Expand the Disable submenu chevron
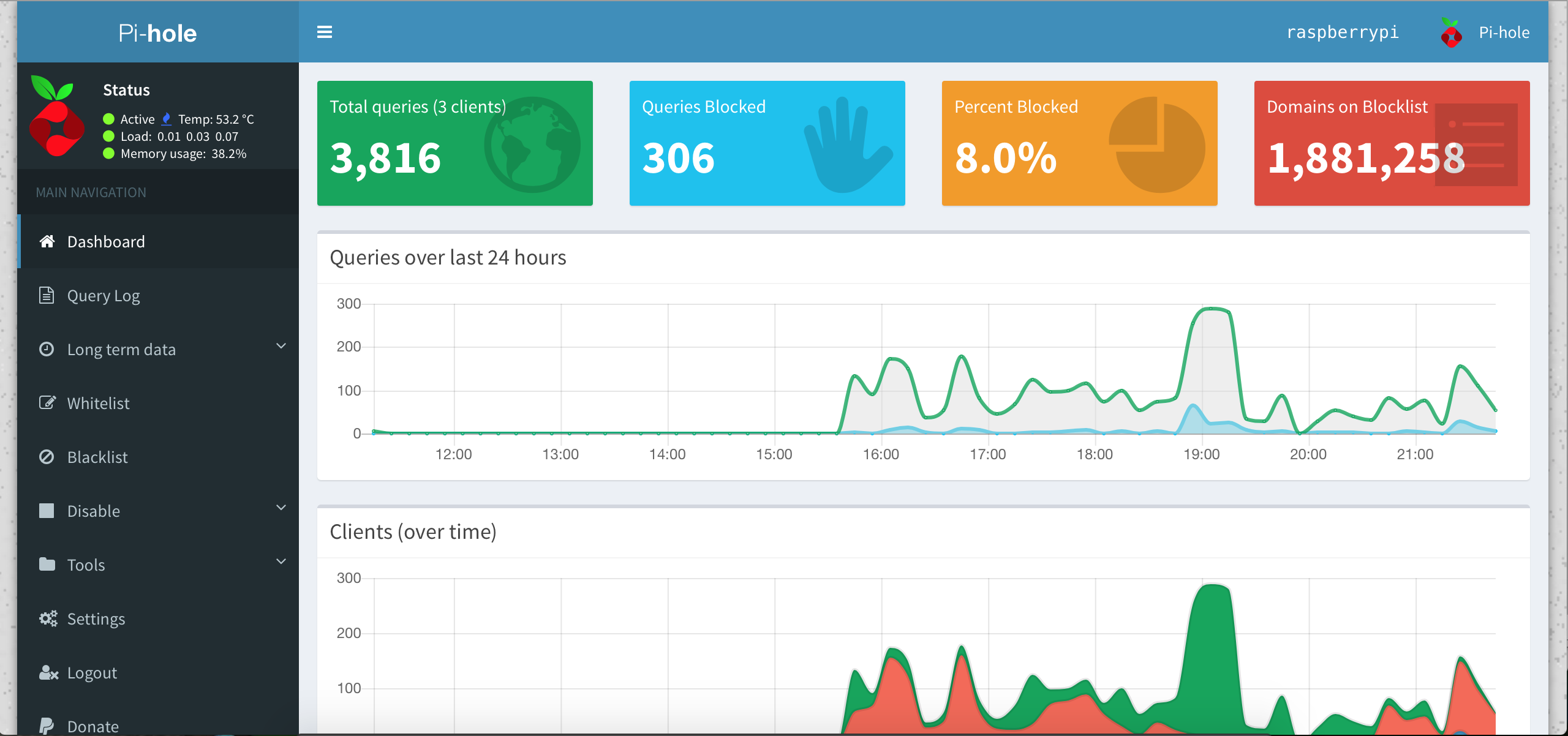 click(x=281, y=508)
